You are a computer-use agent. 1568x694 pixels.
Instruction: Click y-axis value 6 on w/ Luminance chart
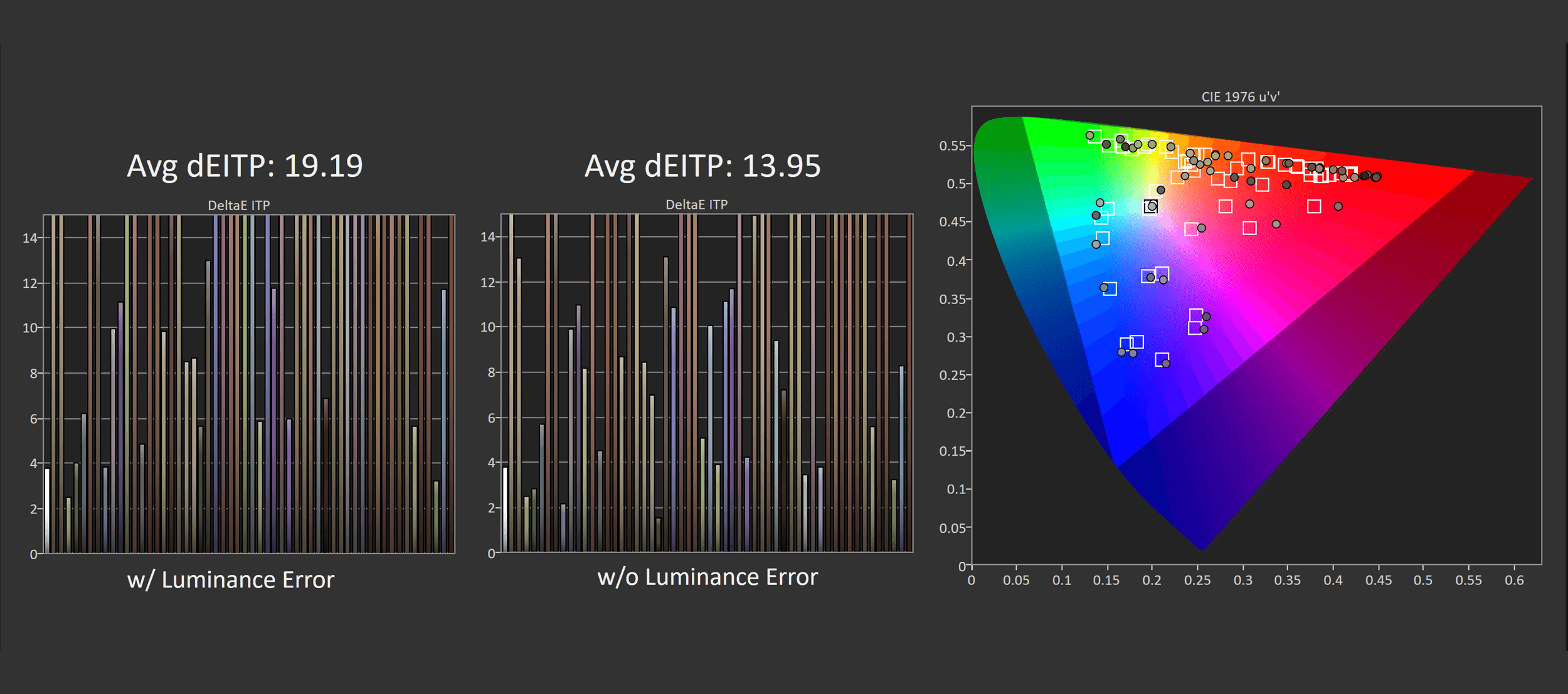pos(34,419)
